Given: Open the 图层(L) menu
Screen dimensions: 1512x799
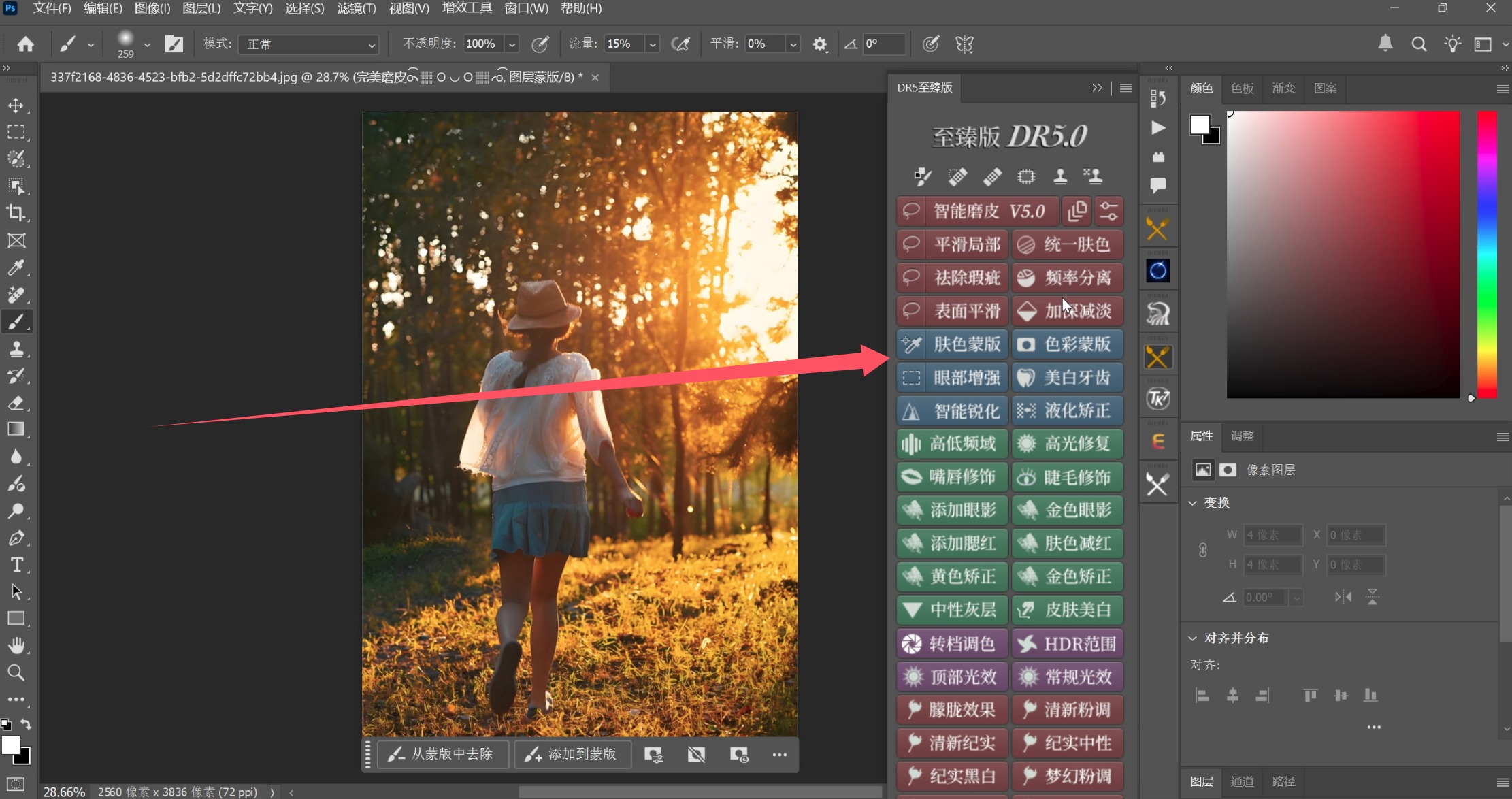Looking at the screenshot, I should (x=201, y=8).
